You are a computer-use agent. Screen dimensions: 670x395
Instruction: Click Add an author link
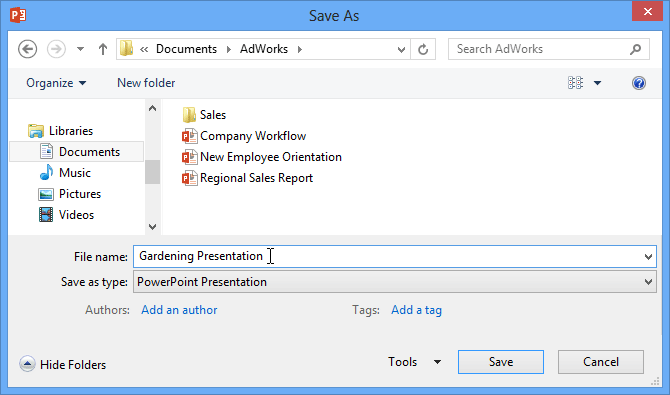click(179, 310)
